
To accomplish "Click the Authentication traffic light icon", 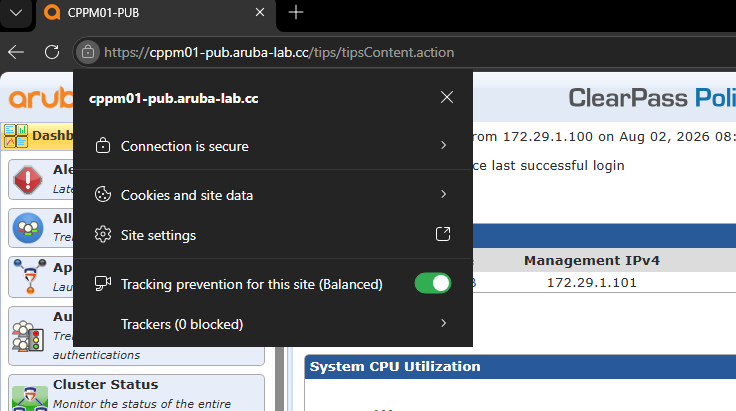I will 28,336.
